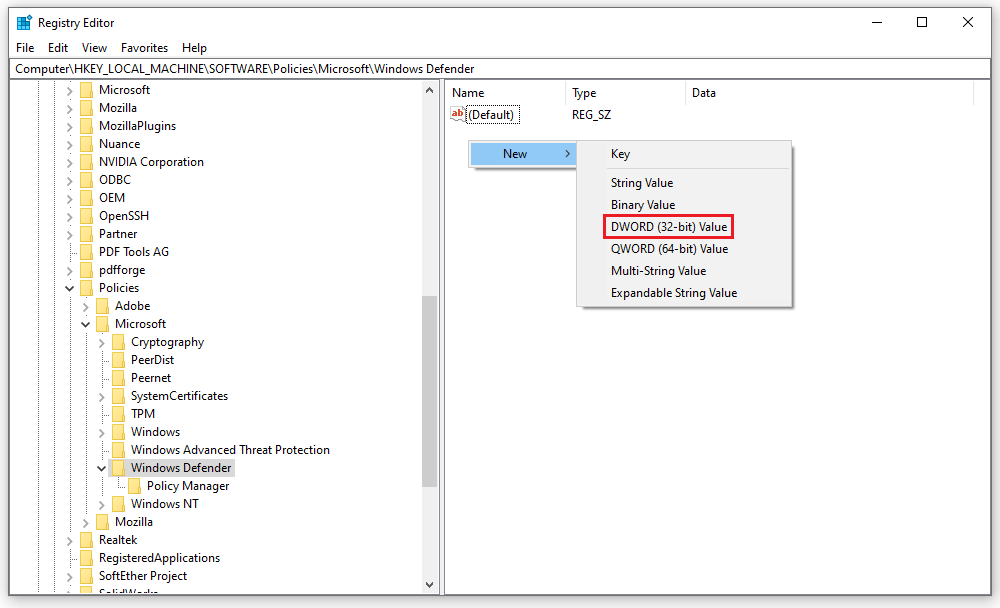Click the OEM folder icon
Screen dimensions: 1000x608
click(x=87, y=198)
